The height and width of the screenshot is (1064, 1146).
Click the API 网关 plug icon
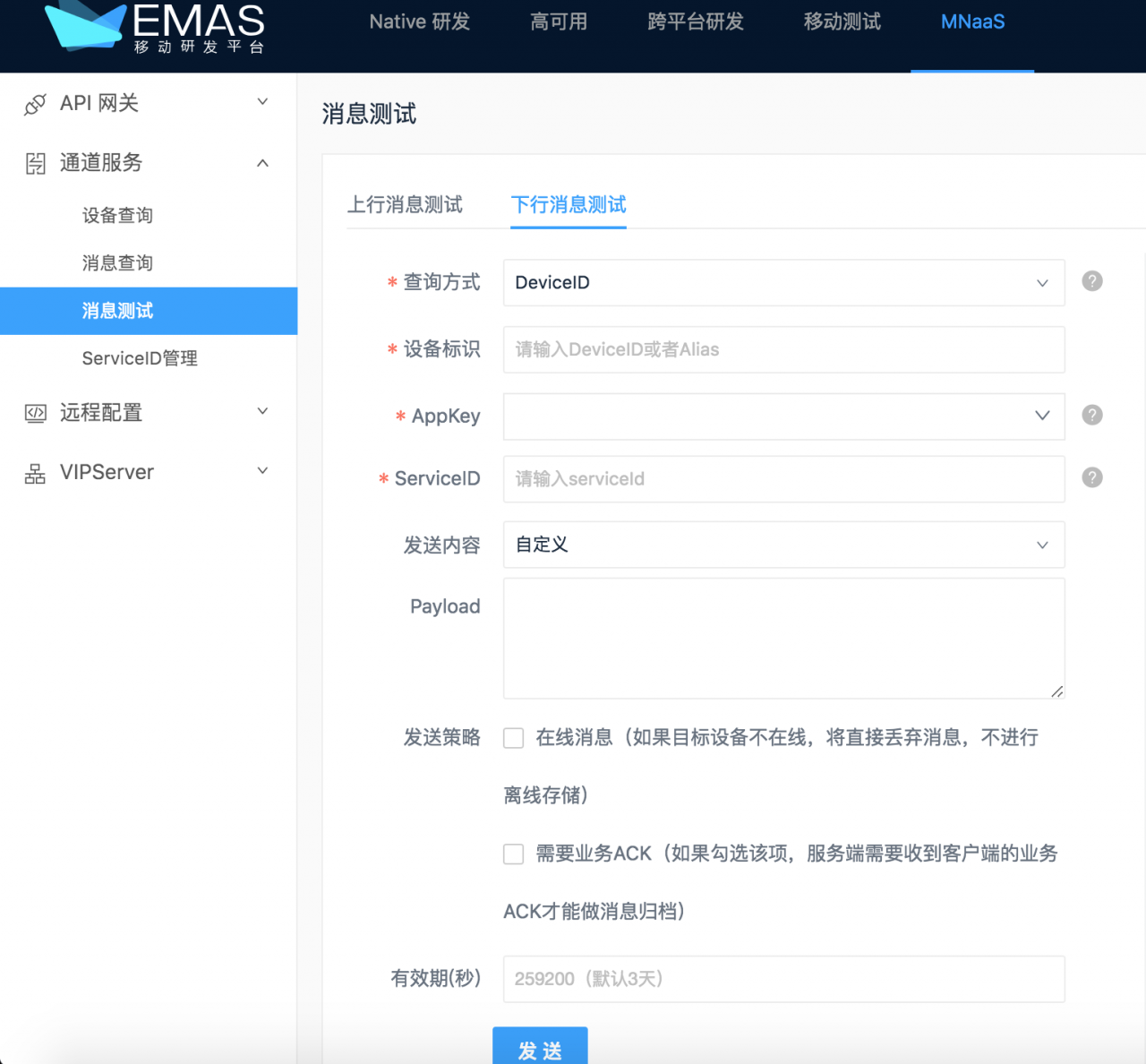(x=35, y=104)
